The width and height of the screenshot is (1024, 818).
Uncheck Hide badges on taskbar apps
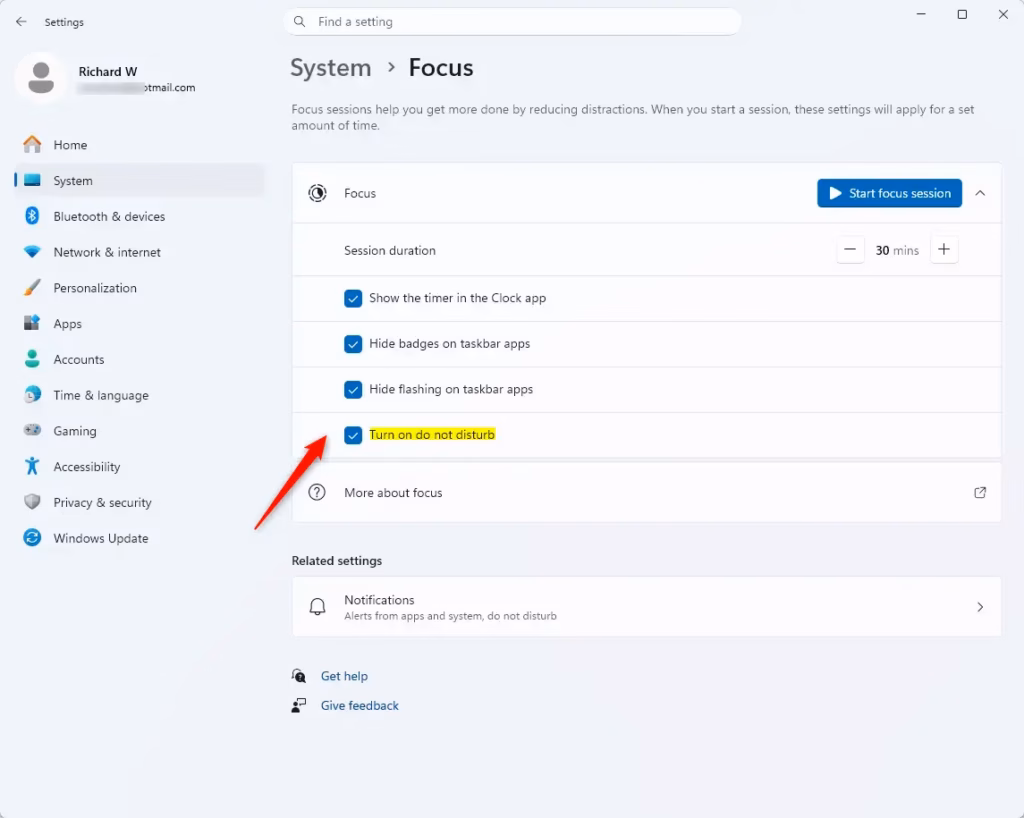(353, 344)
